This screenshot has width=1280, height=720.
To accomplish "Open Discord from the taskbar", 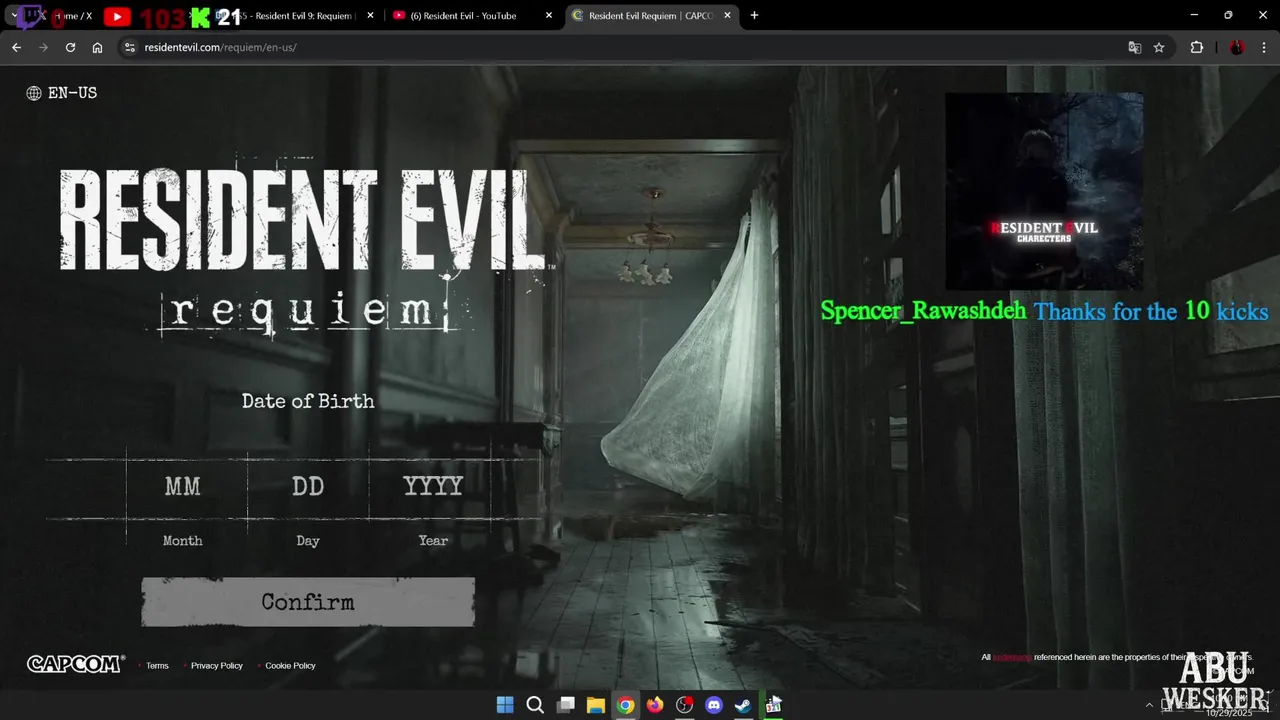I will click(x=714, y=705).
